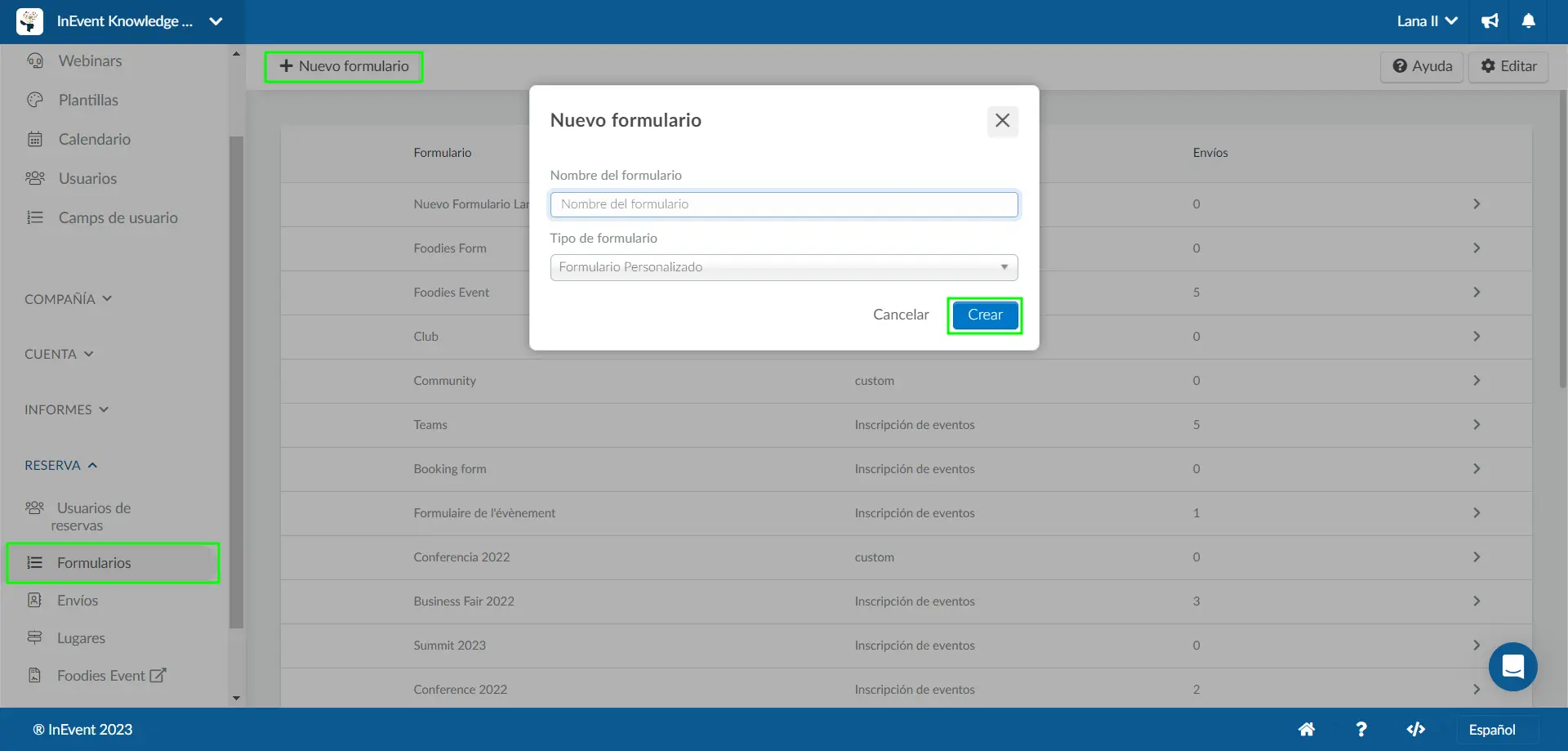1568x751 pixels.
Task: Open the Community form row arrow
Action: click(1477, 381)
